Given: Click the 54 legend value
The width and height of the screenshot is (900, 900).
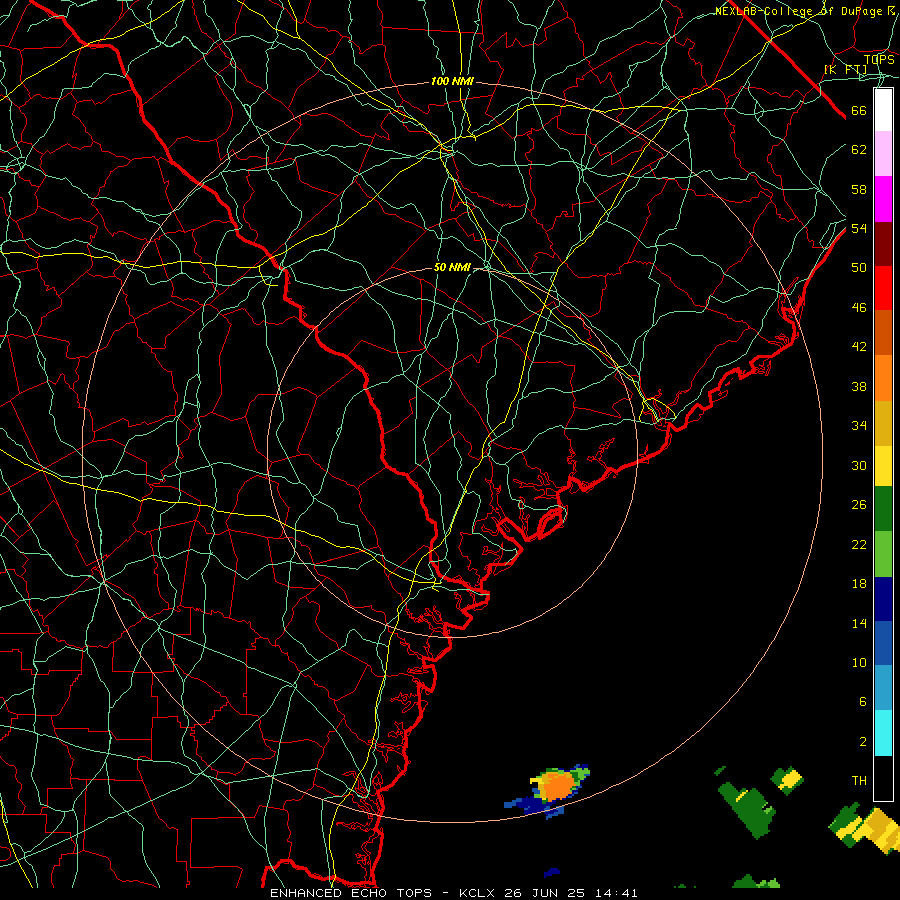Looking at the screenshot, I should point(859,228).
